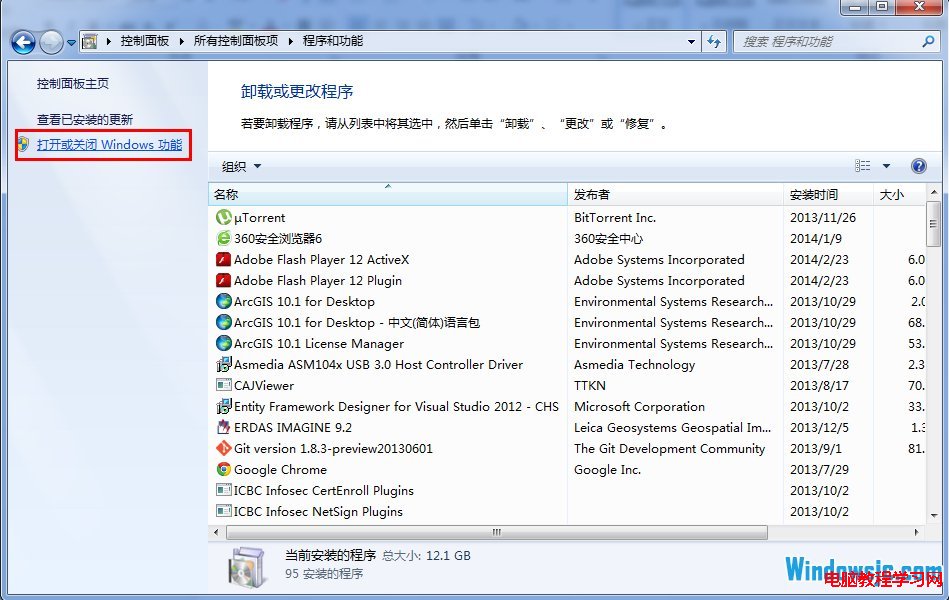Click ArcGIS 10.1 for Desktop globe icon
Screen dimensions: 949x600
point(223,301)
